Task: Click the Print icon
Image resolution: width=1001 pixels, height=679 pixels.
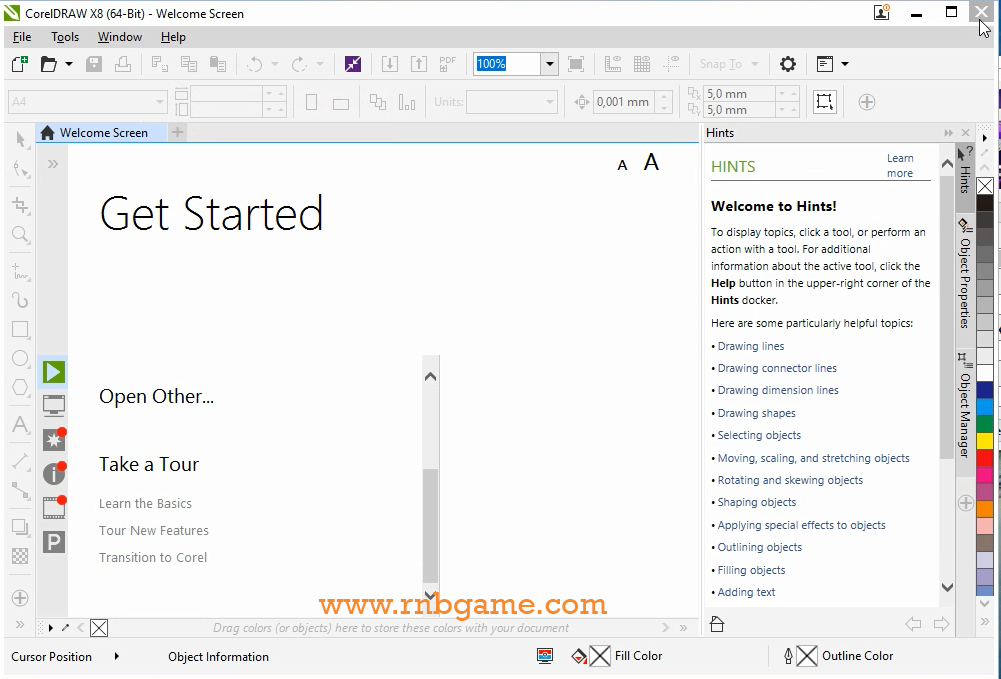Action: click(123, 64)
